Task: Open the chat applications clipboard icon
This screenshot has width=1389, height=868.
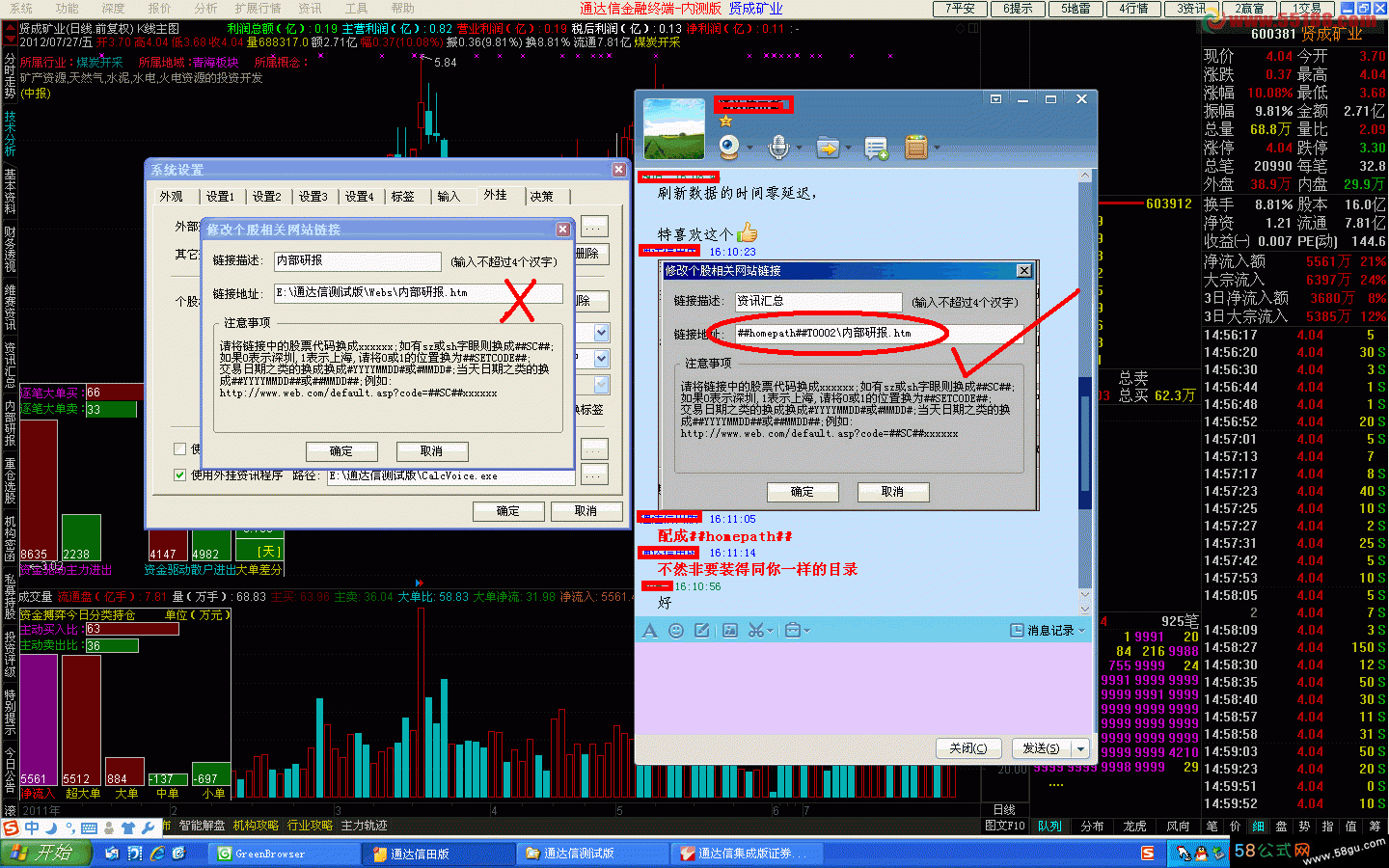Action: pyautogui.click(x=916, y=148)
